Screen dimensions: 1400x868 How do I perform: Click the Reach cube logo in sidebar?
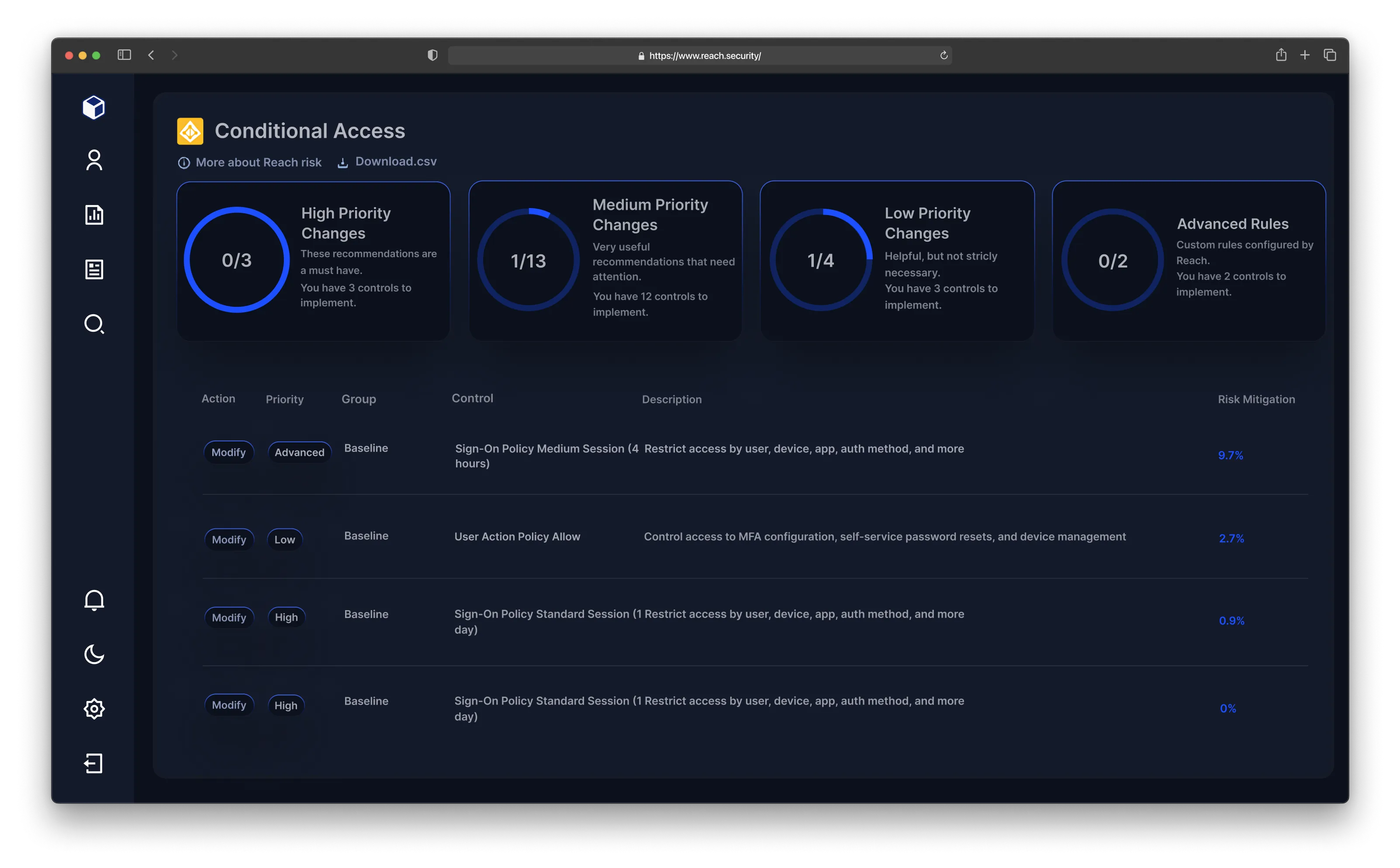point(93,108)
